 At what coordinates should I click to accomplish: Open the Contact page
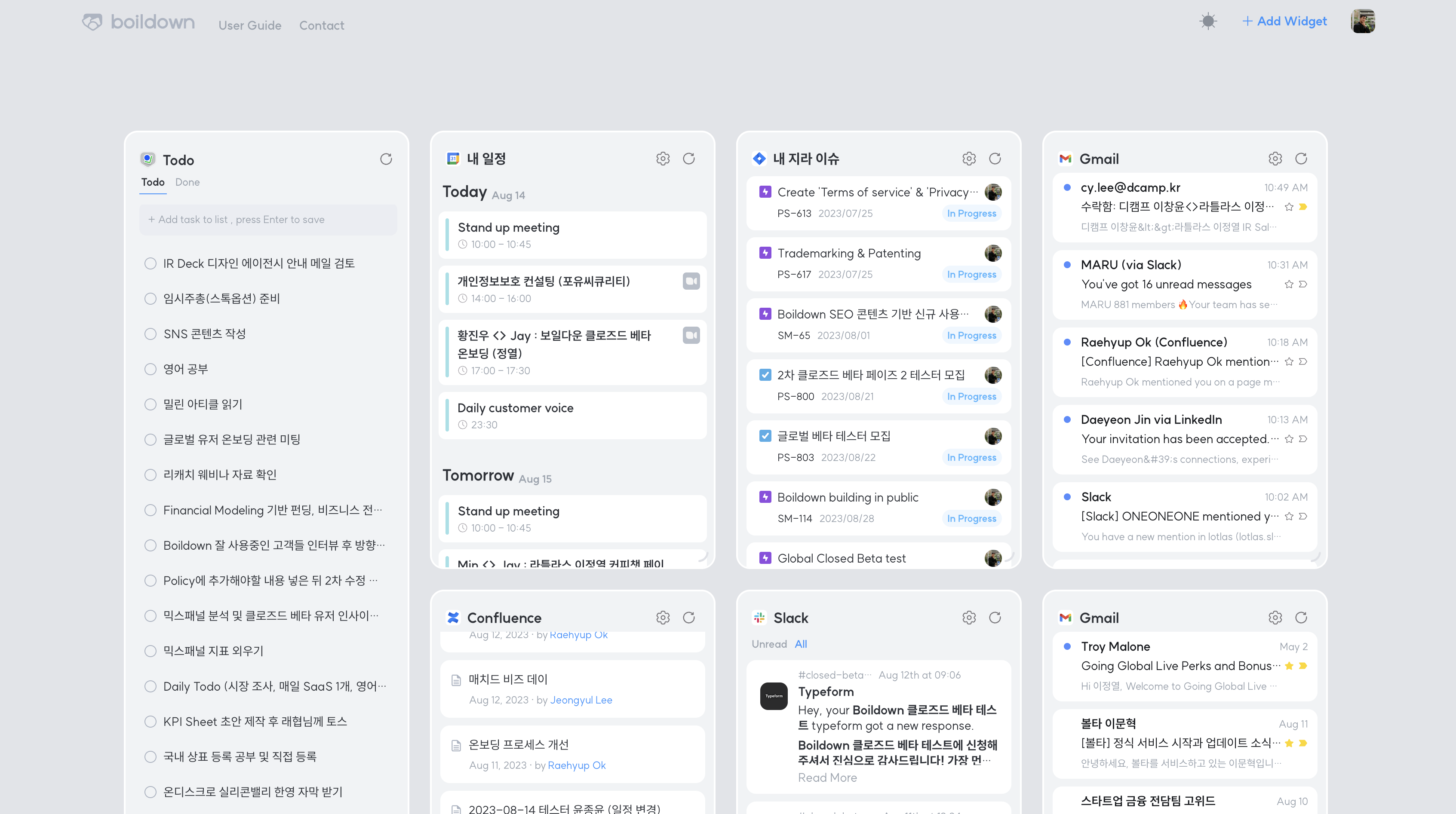coord(322,25)
